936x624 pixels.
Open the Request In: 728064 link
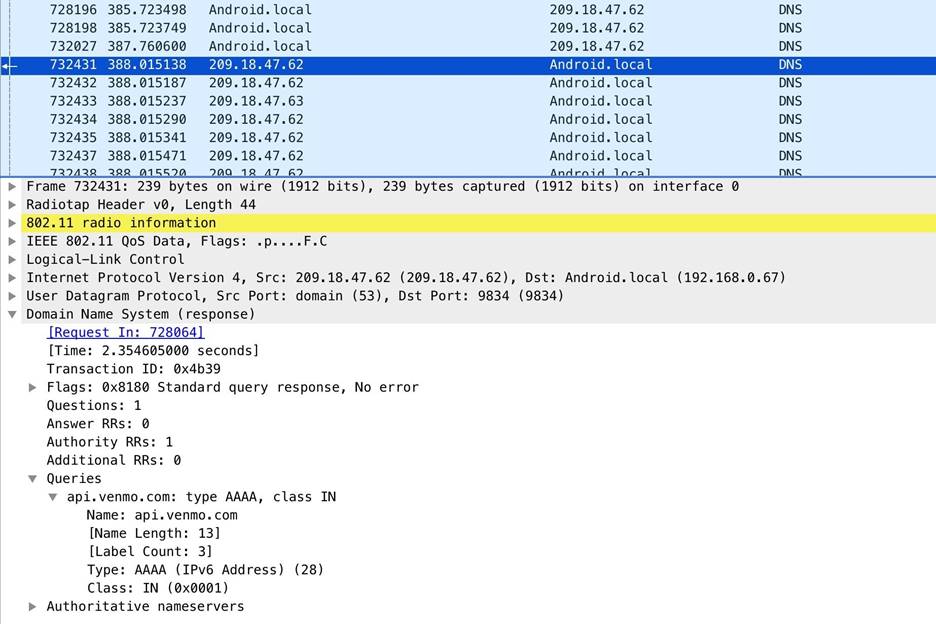pos(125,332)
